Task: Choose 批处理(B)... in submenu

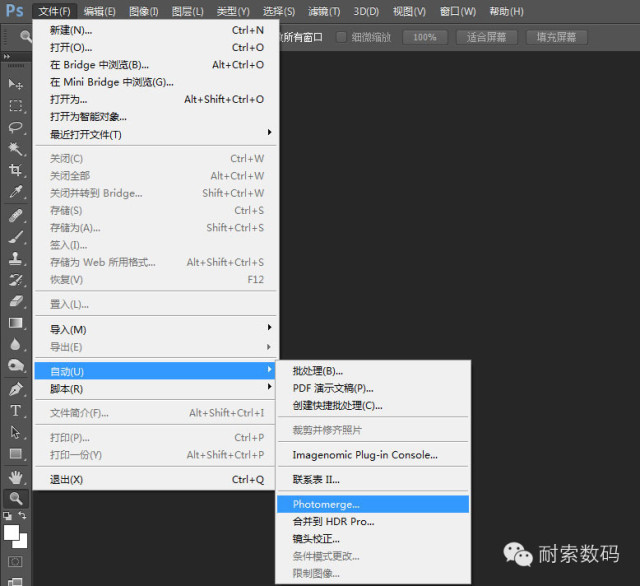Action: point(373,371)
